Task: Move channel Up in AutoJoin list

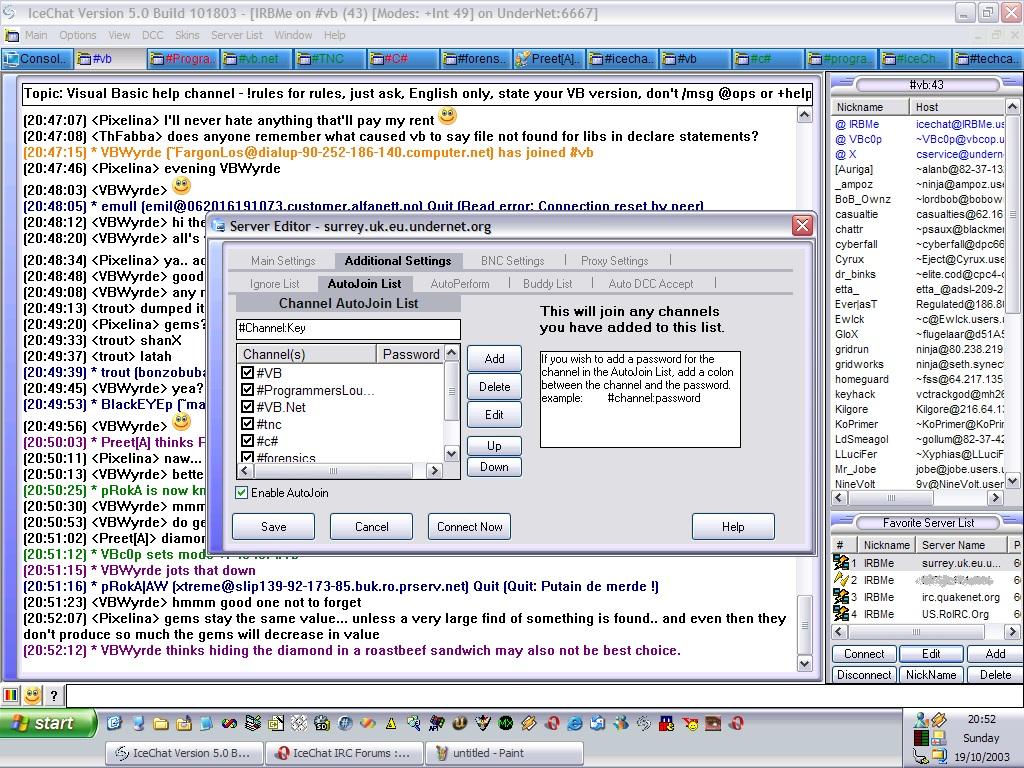Action: [x=494, y=445]
